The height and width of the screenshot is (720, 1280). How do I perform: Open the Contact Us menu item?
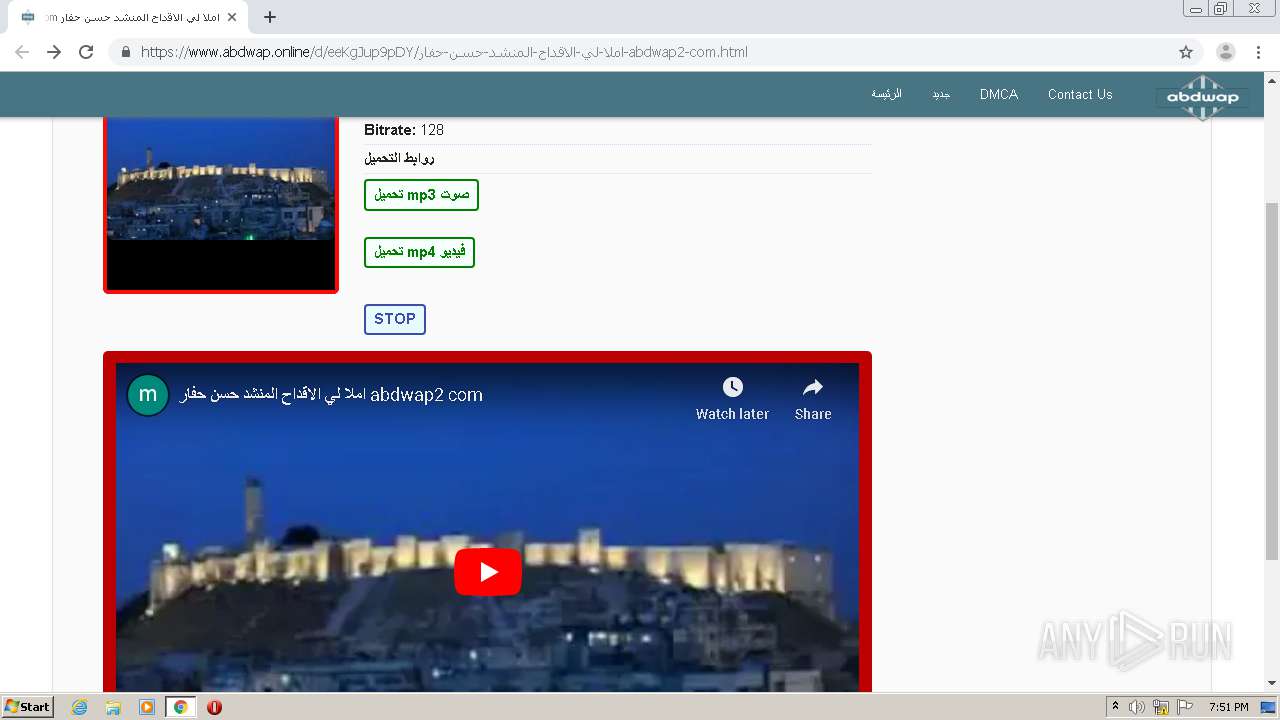click(x=1080, y=94)
